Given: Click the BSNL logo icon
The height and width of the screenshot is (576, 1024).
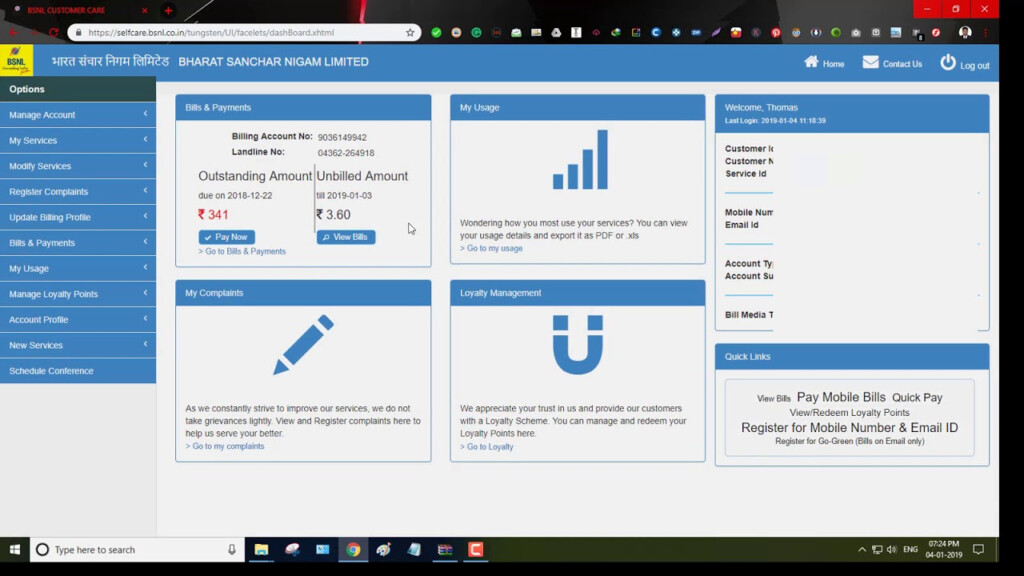Looking at the screenshot, I should 16,61.
